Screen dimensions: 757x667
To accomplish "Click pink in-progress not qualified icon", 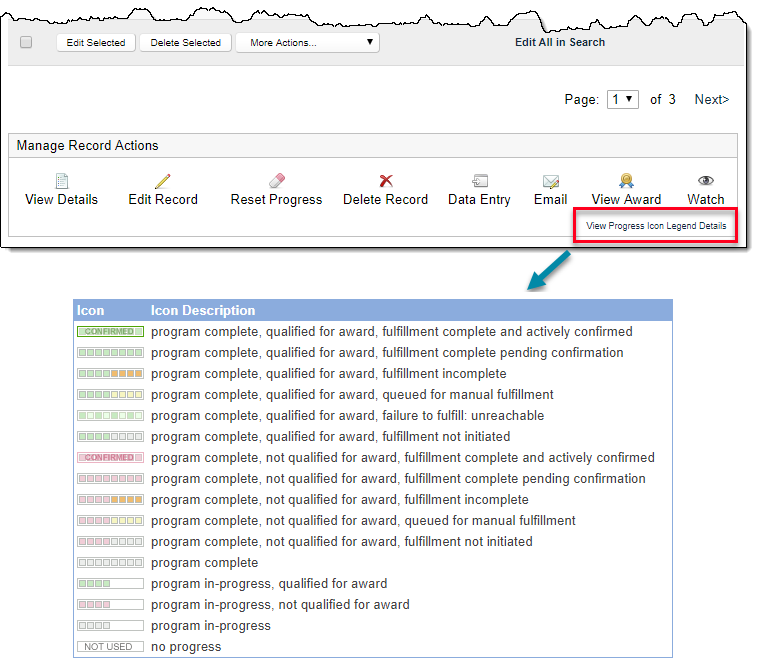I will tap(111, 605).
